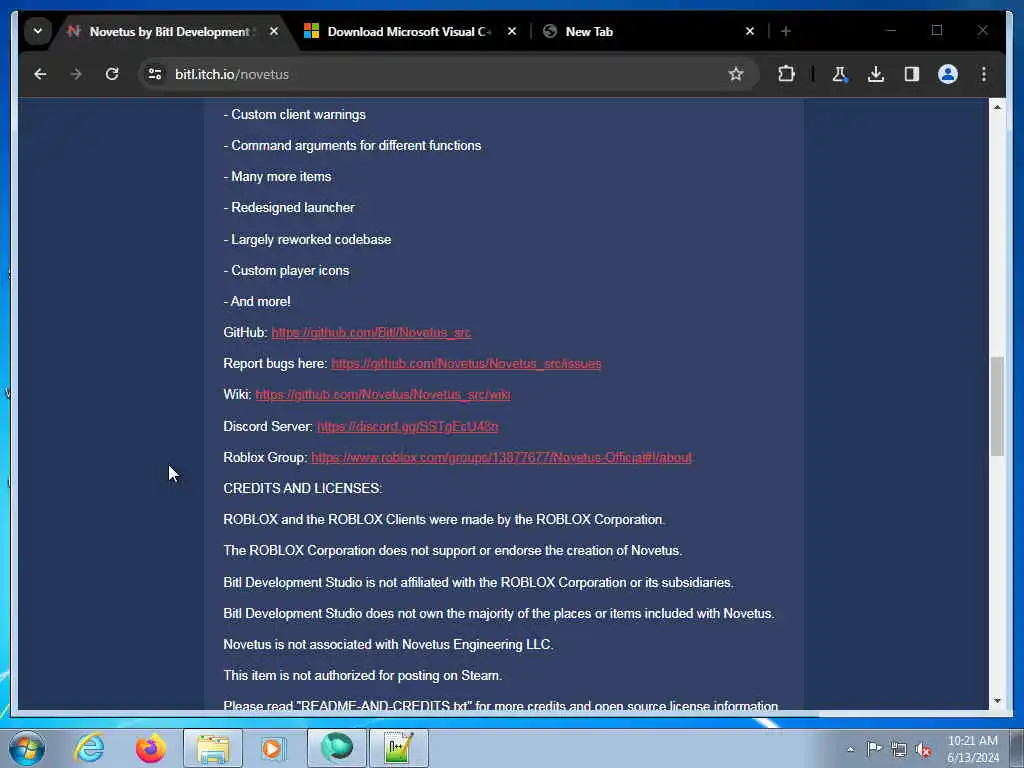Viewport: 1024px width, 768px height.
Task: Click the scrollbar down arrow
Action: (x=997, y=701)
